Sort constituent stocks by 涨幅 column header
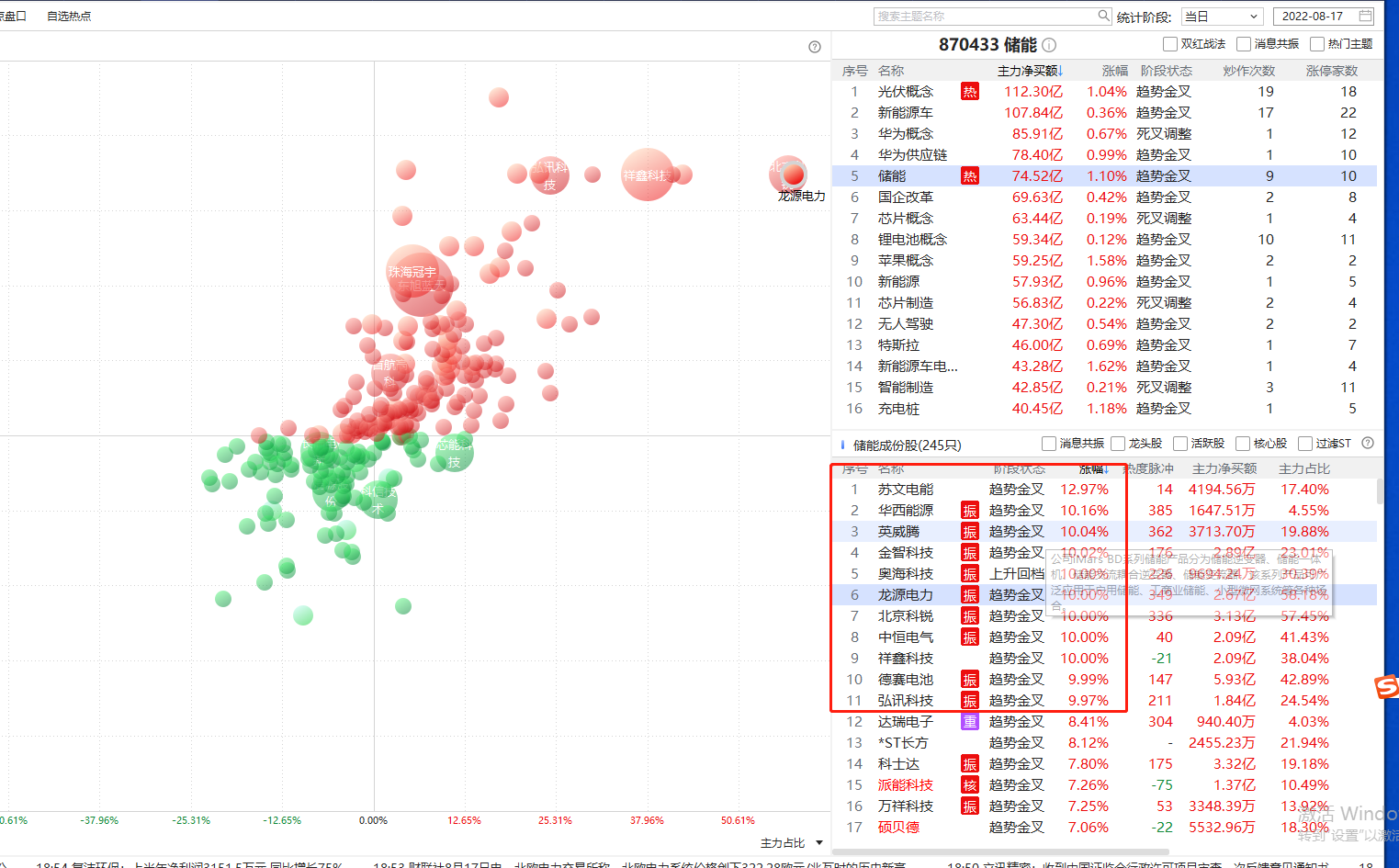Image resolution: width=1399 pixels, height=868 pixels. coord(1093,469)
